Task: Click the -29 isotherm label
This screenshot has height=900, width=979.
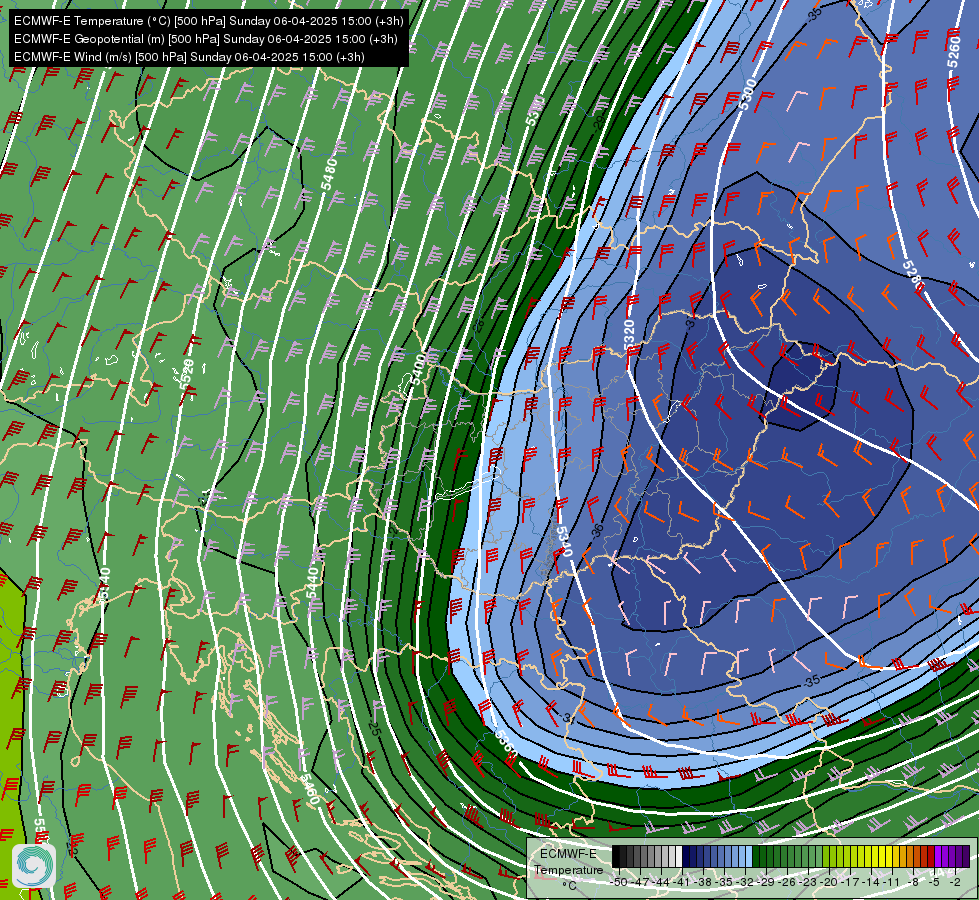Action: pos(599,122)
